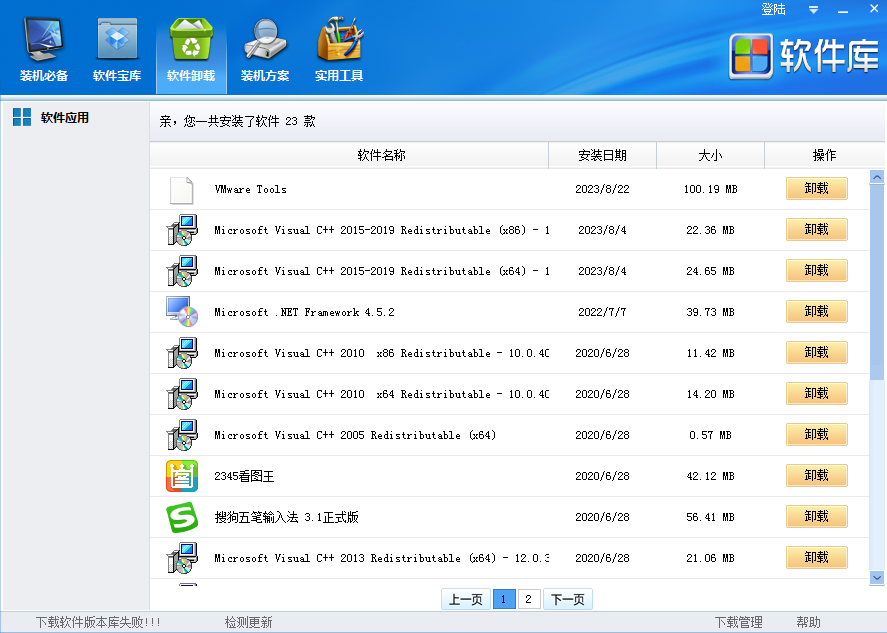Select the 软件卸载 recycle bin tab

coord(191,50)
